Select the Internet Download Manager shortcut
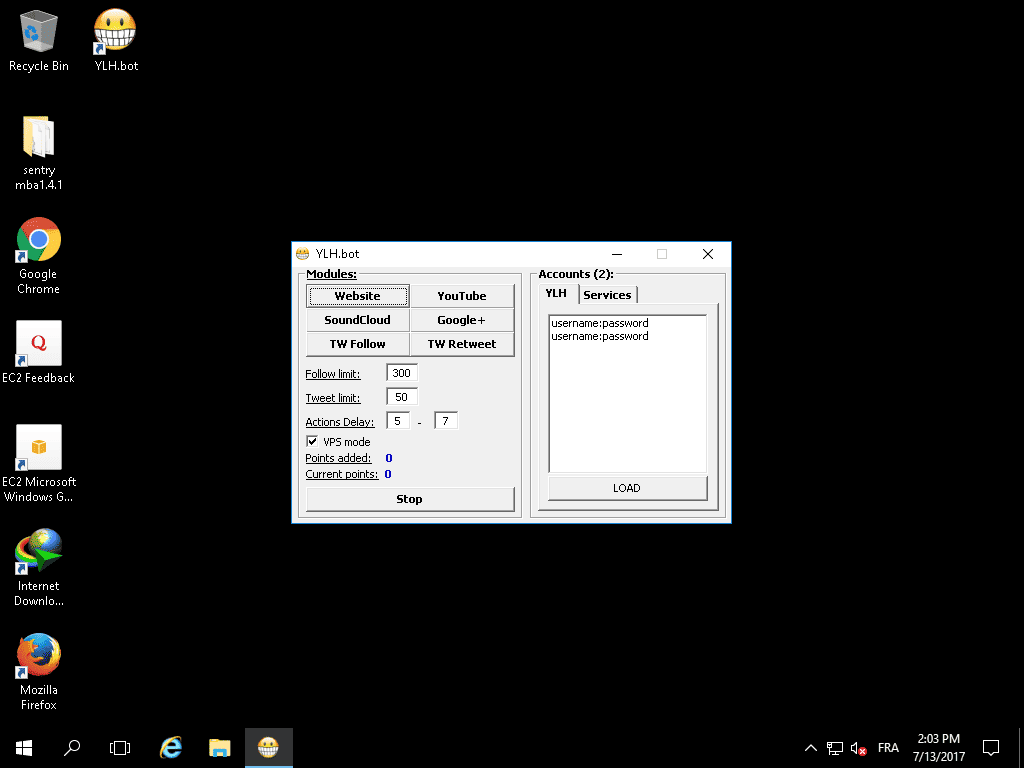The width and height of the screenshot is (1024, 768). click(39, 568)
